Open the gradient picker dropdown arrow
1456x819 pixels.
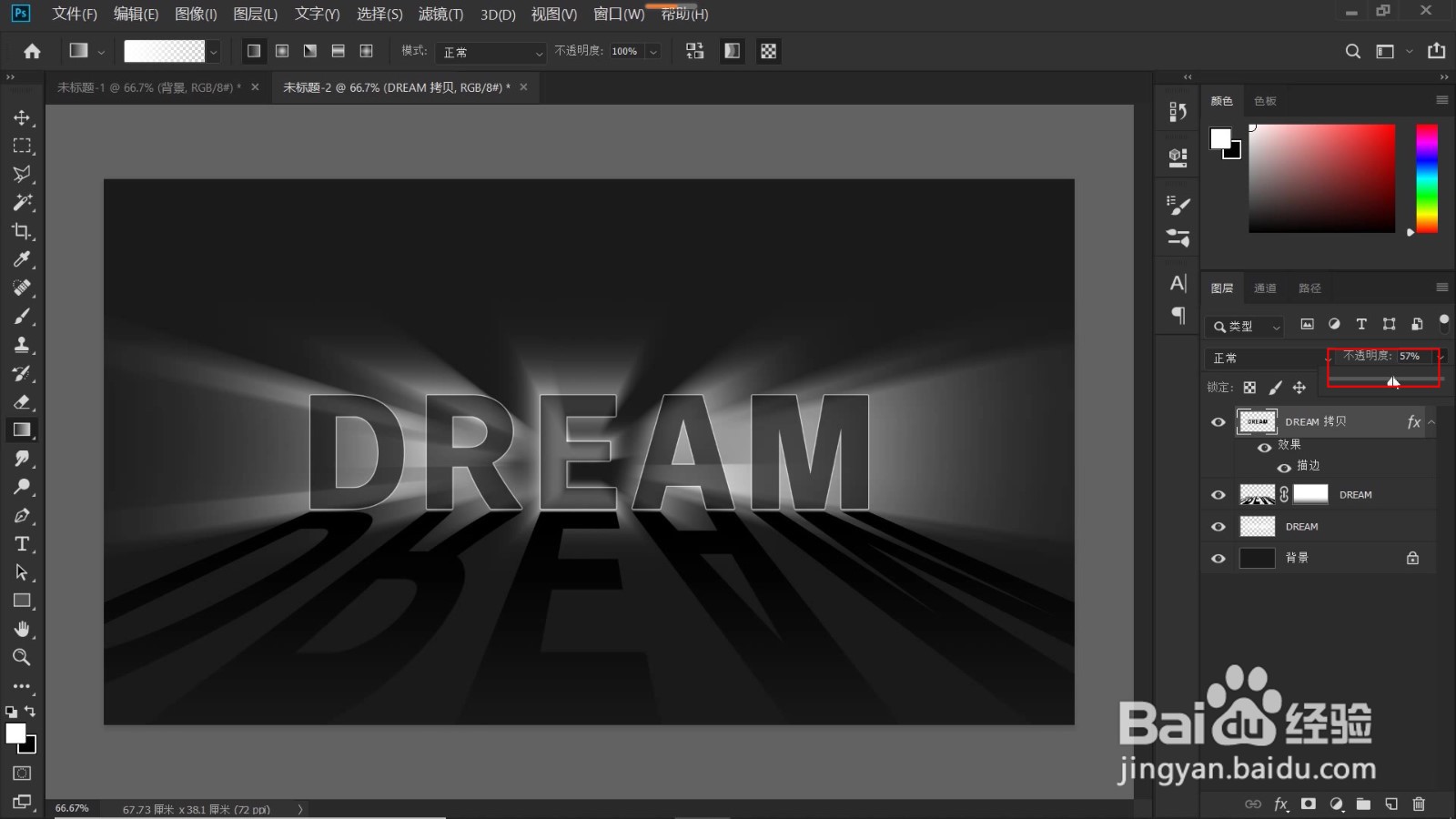(214, 52)
